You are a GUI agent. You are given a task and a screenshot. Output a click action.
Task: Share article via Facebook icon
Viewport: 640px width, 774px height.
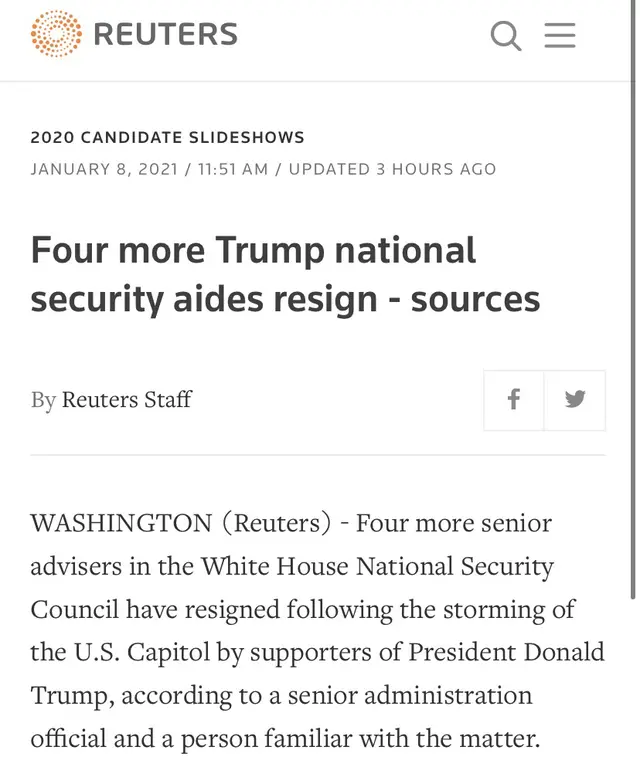click(514, 400)
